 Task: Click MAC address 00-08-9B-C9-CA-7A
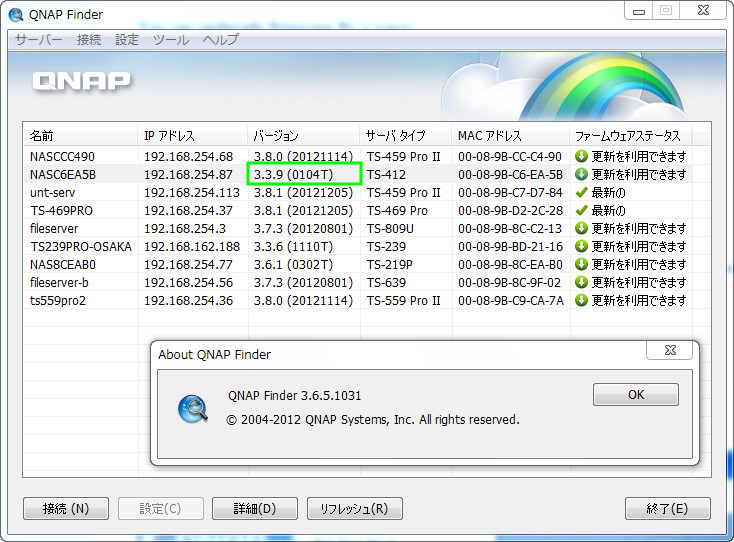point(511,300)
